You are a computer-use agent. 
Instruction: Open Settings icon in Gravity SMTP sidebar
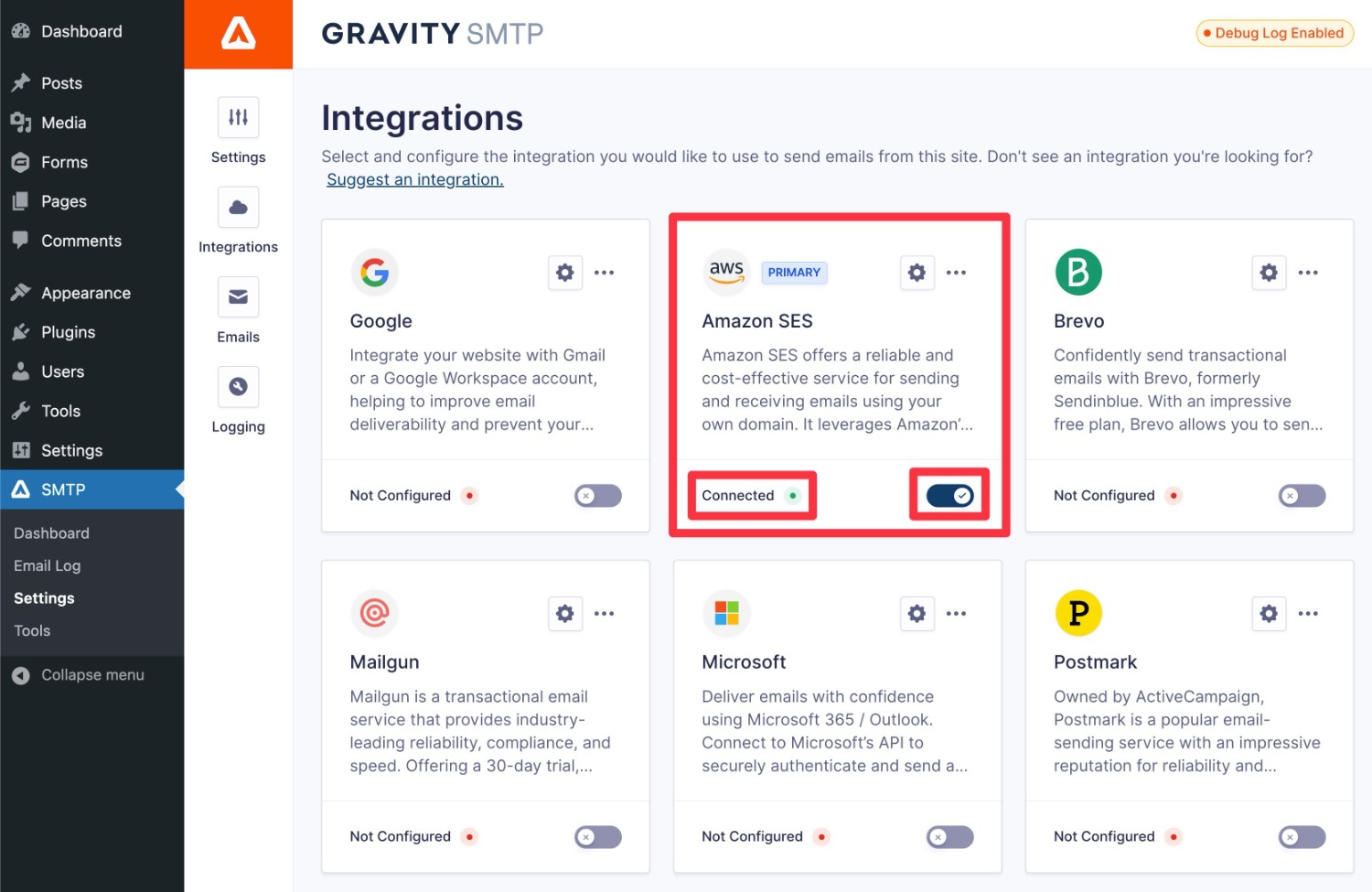(238, 118)
